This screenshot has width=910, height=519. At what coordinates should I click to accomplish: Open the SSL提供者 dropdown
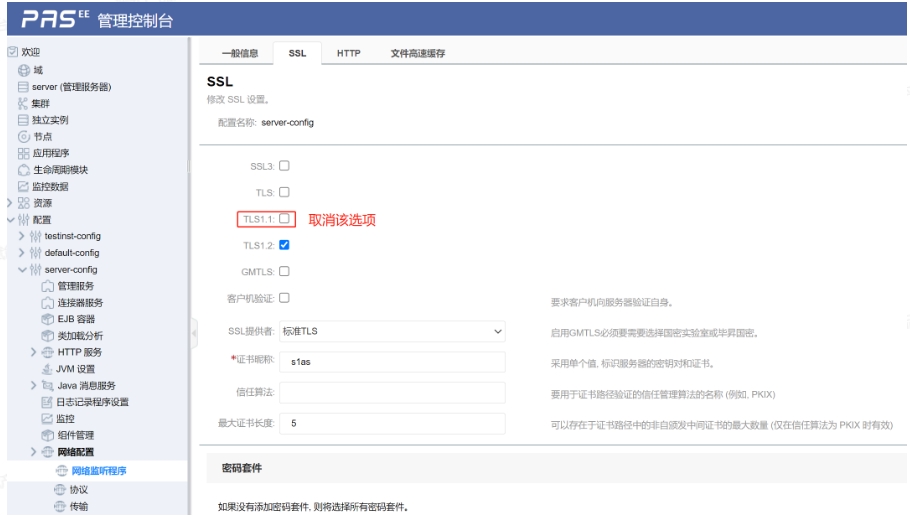pos(392,331)
